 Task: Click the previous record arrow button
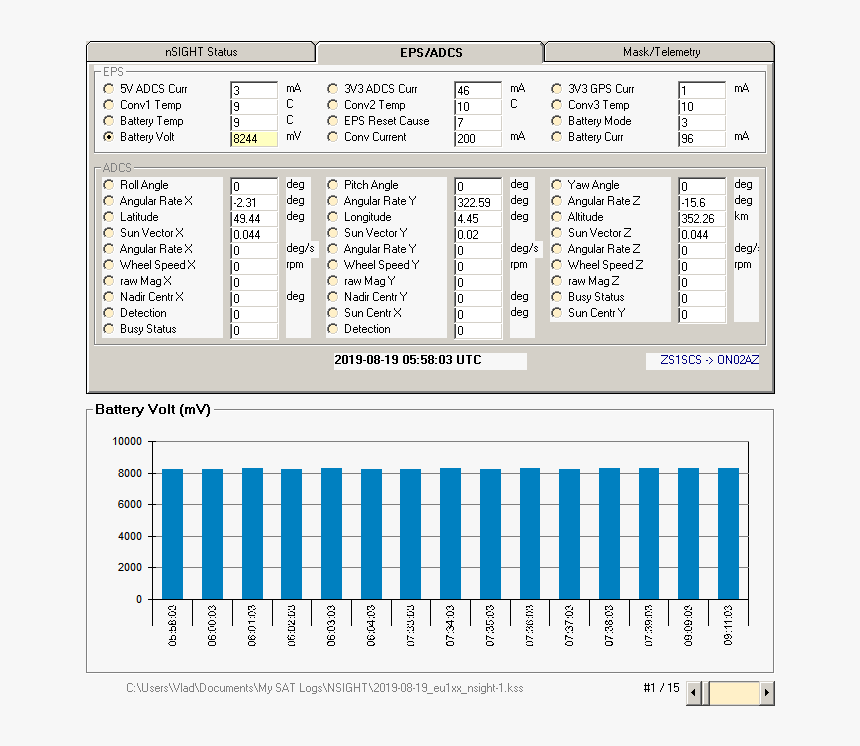[692, 692]
